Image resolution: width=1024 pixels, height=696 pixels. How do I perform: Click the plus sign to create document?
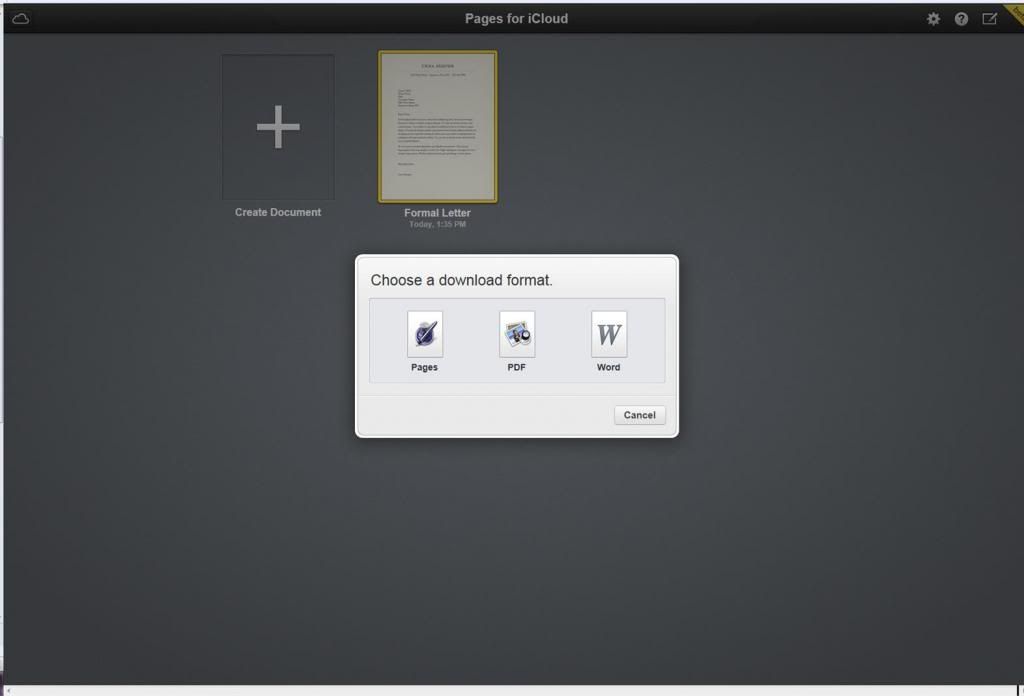[278, 127]
